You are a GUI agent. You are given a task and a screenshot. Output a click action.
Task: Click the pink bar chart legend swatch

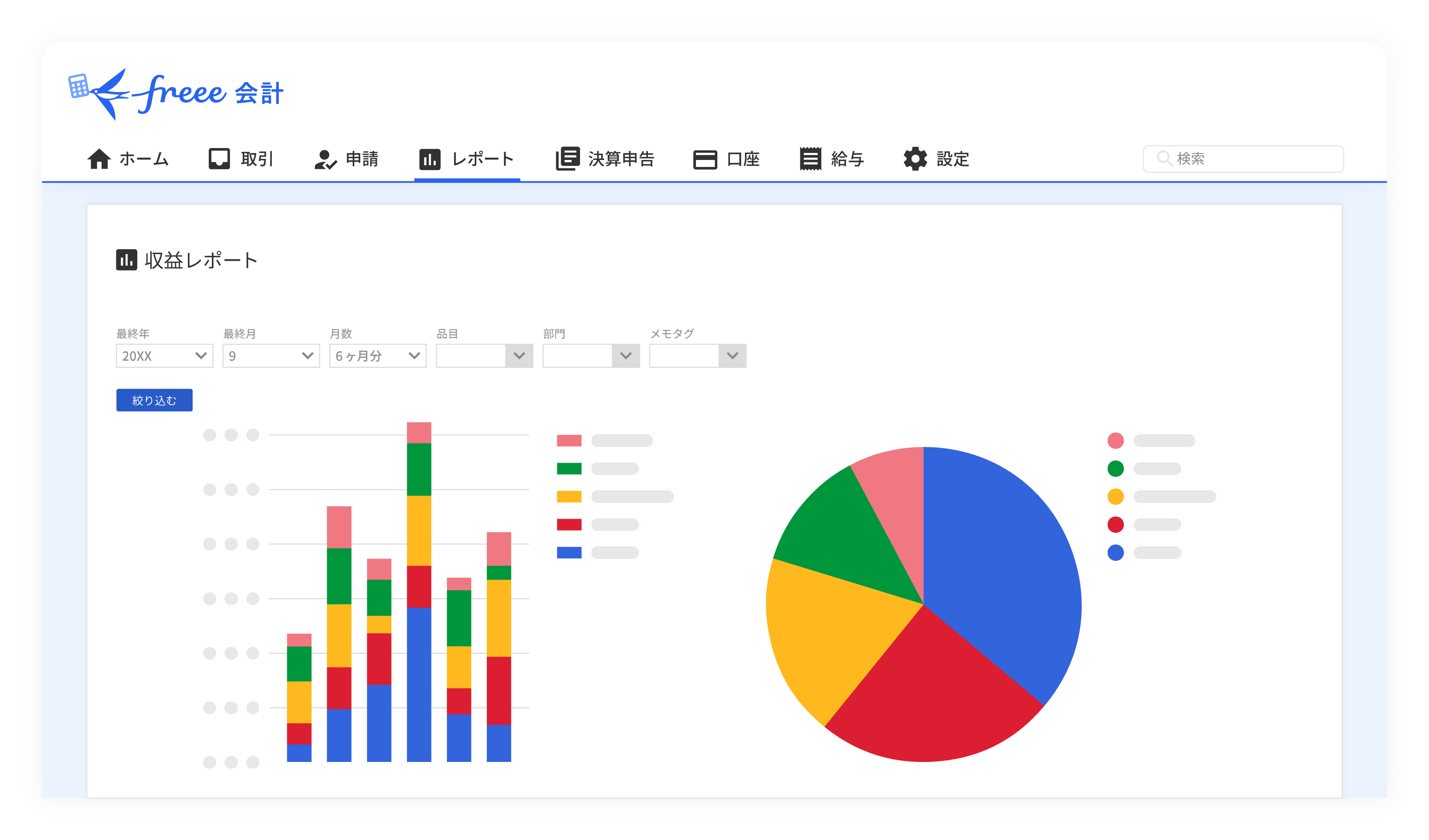coord(569,440)
